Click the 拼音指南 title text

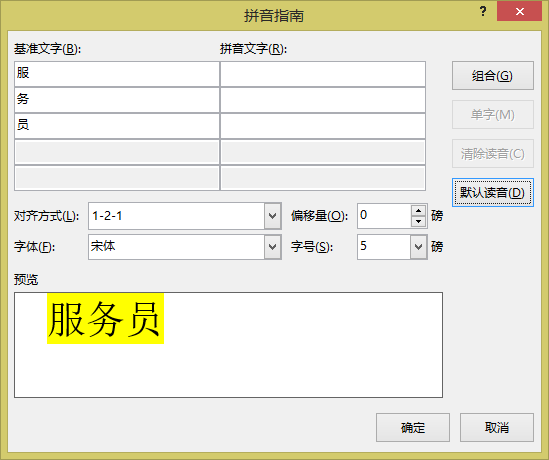pos(274,16)
